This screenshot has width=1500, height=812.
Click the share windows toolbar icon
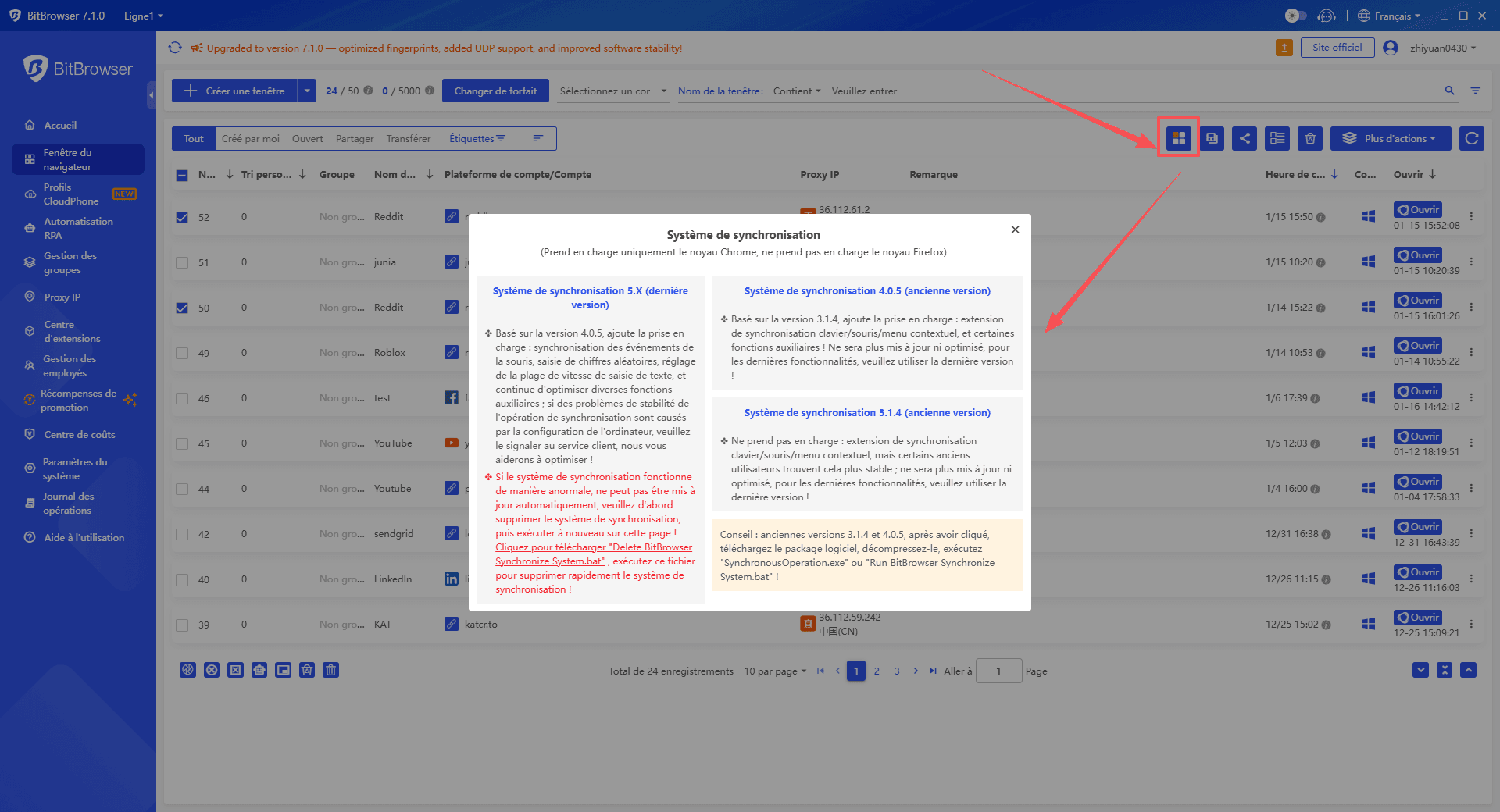coord(1245,138)
